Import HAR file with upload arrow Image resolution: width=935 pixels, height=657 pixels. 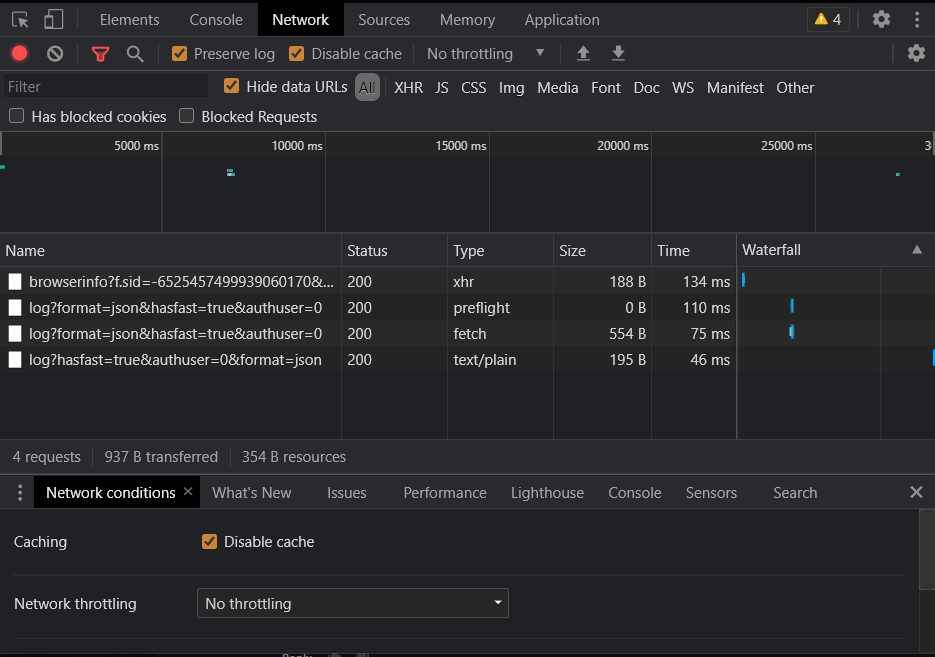coord(583,54)
